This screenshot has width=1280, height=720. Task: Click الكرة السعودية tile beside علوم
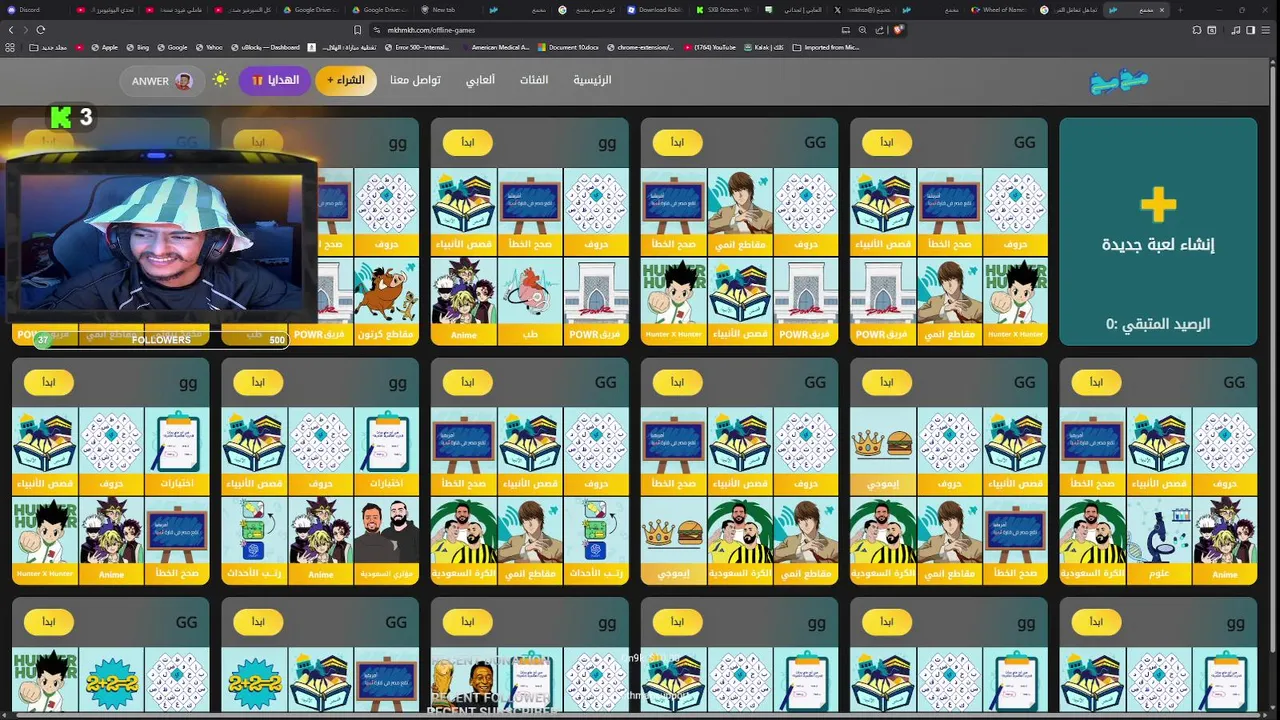click(x=1093, y=541)
